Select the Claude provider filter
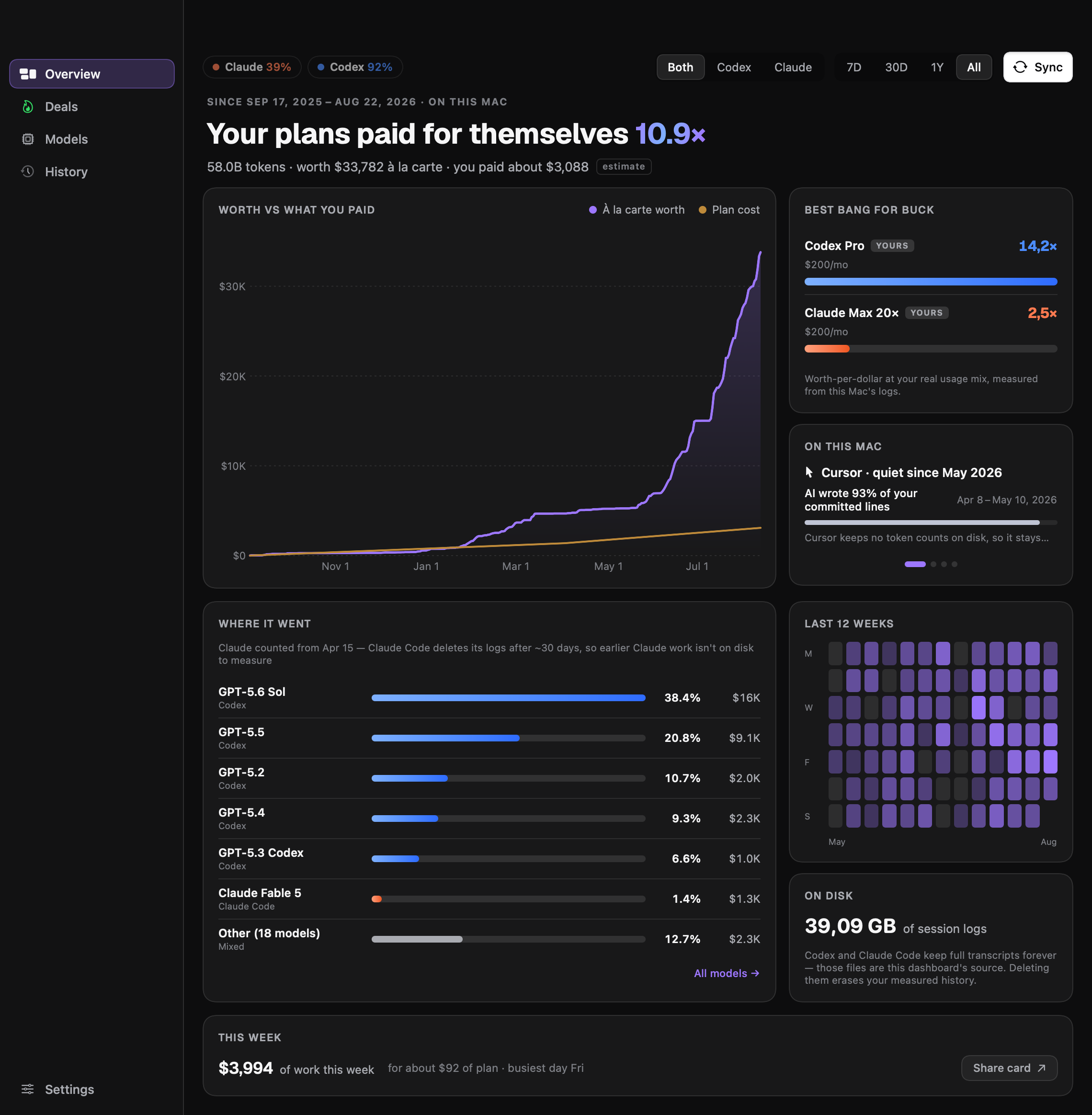This screenshot has width=1092, height=1115. coord(793,67)
